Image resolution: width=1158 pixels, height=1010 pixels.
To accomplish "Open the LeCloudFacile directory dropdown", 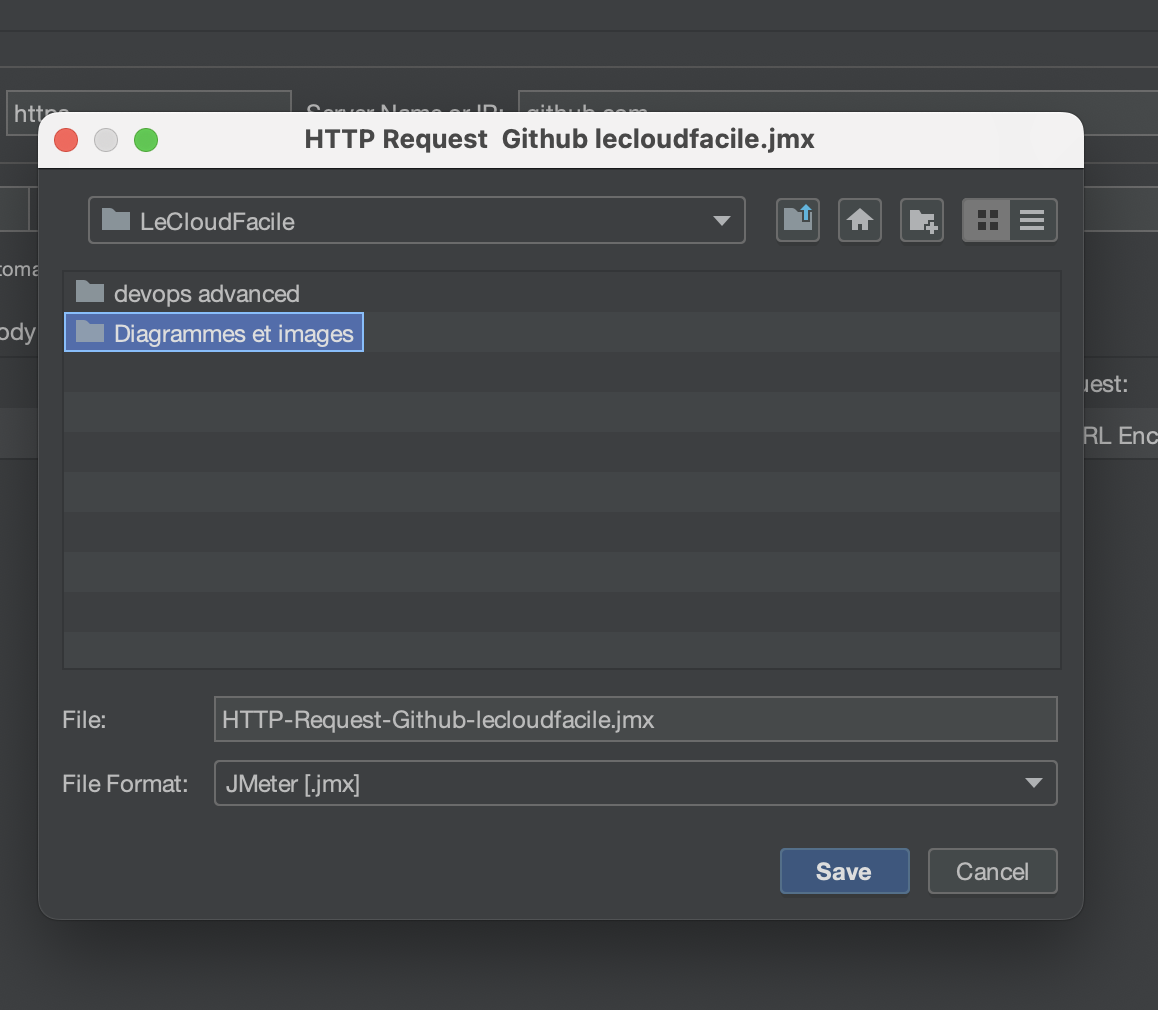I will pyautogui.click(x=417, y=221).
